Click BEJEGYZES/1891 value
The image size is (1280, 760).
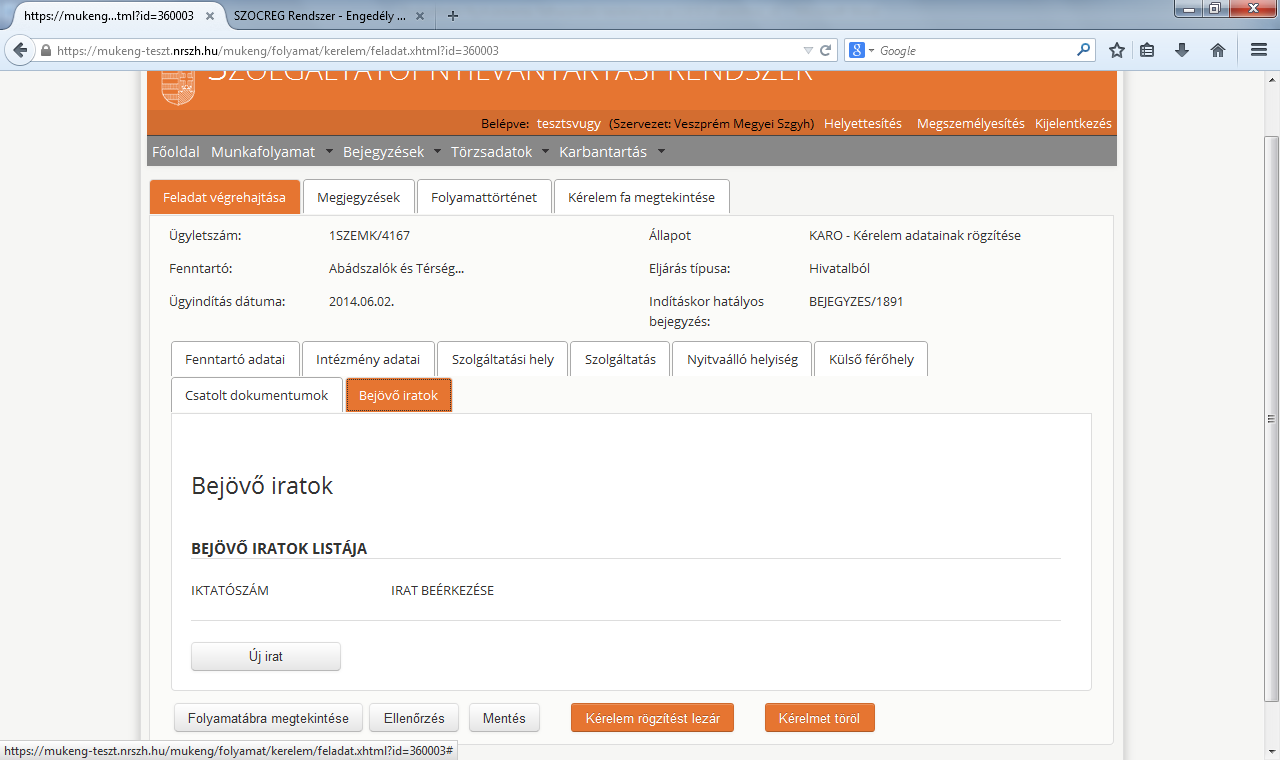pos(856,301)
